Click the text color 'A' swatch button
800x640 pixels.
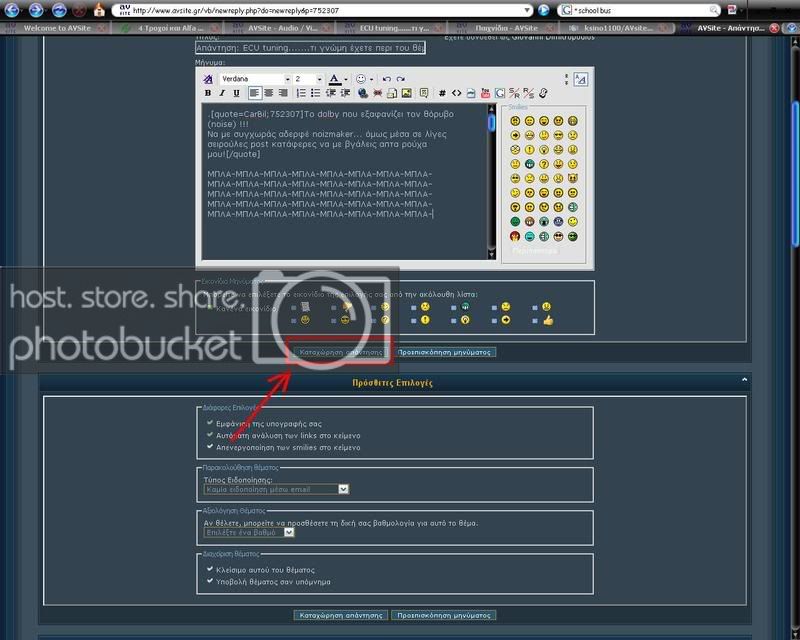coord(334,80)
